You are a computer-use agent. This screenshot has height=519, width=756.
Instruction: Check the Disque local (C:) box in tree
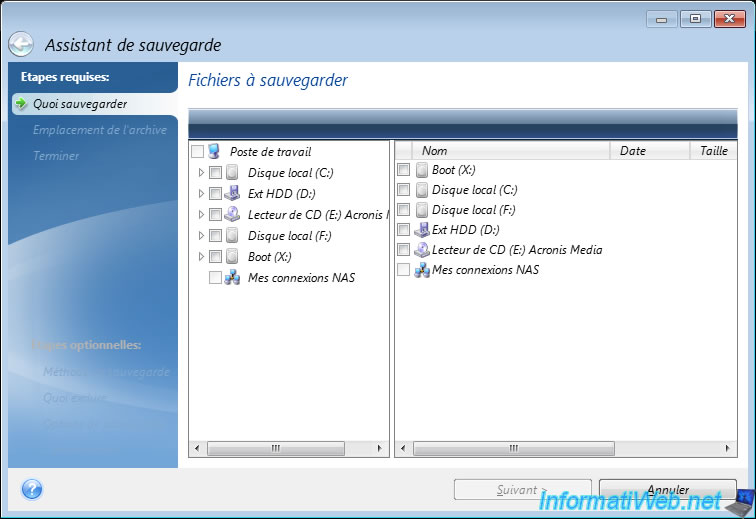tap(215, 173)
